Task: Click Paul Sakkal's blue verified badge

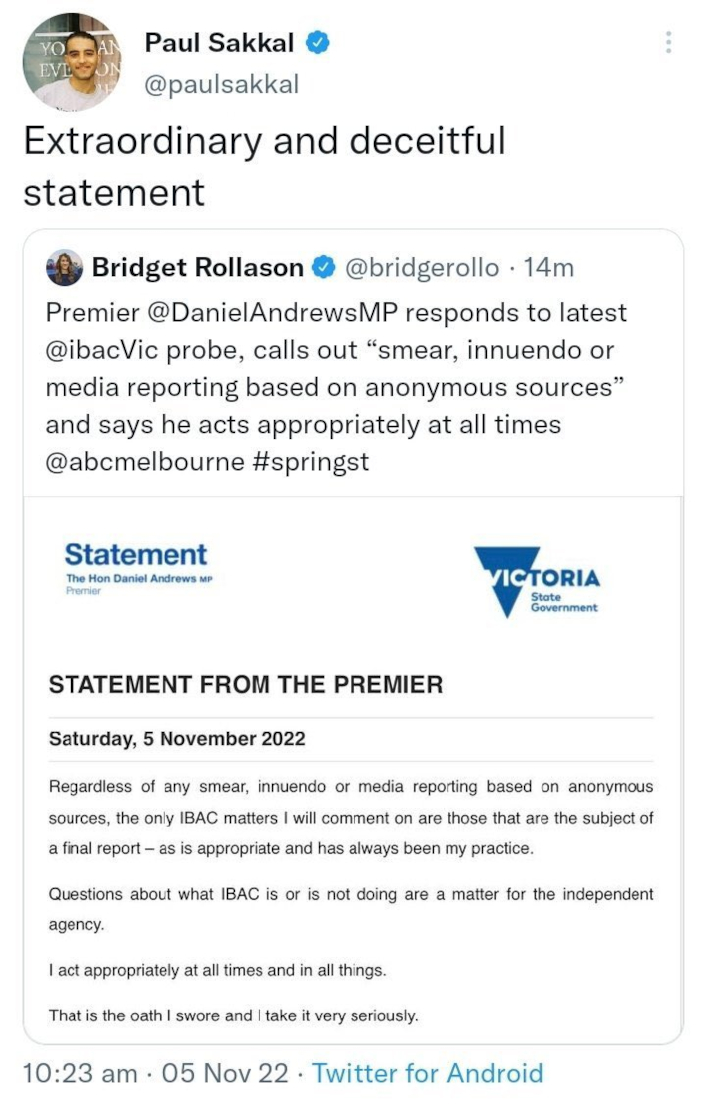Action: tap(318, 42)
